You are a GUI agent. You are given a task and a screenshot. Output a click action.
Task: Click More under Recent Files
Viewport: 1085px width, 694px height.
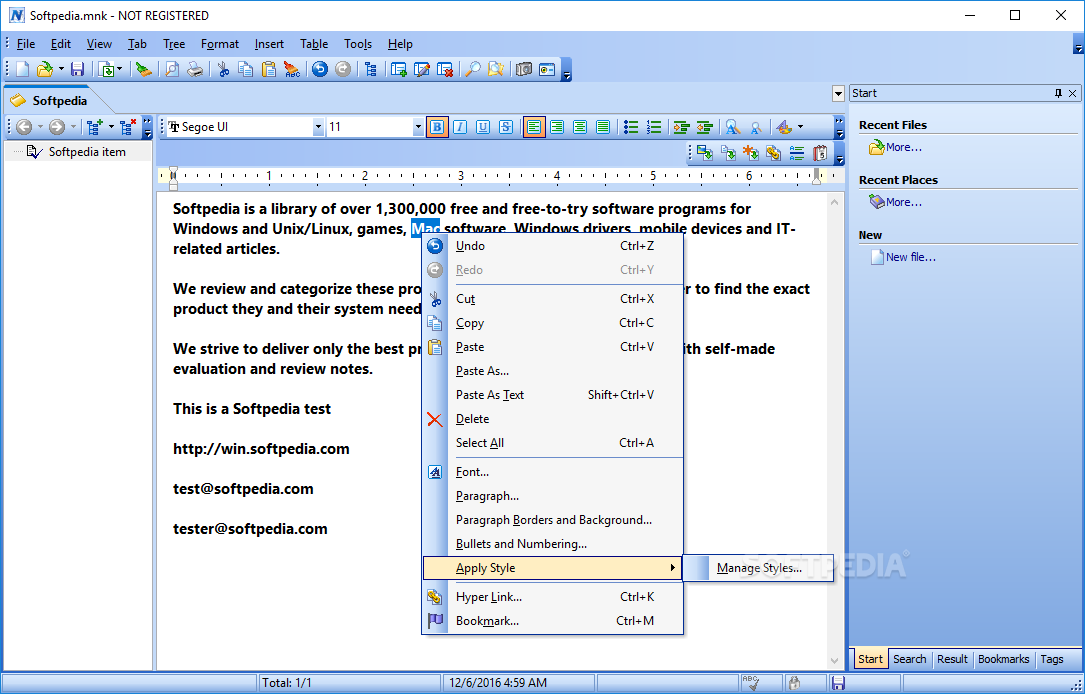click(904, 147)
